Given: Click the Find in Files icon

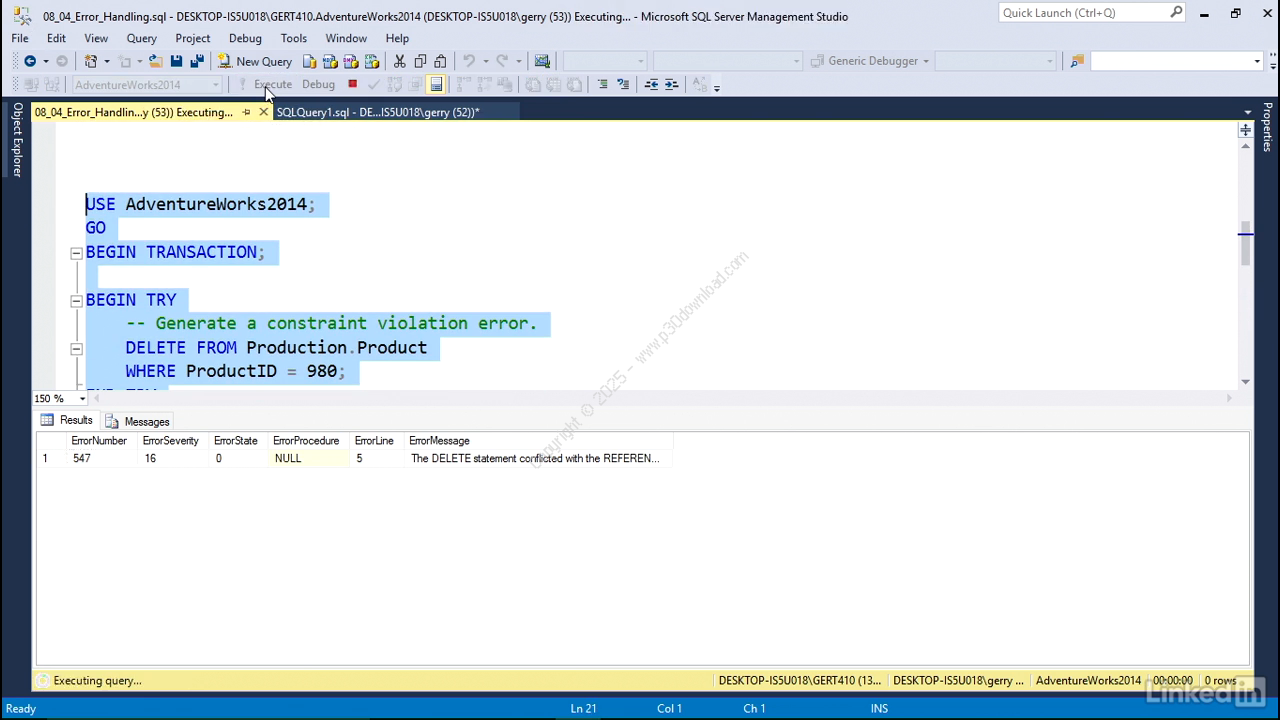Looking at the screenshot, I should point(1077,61).
